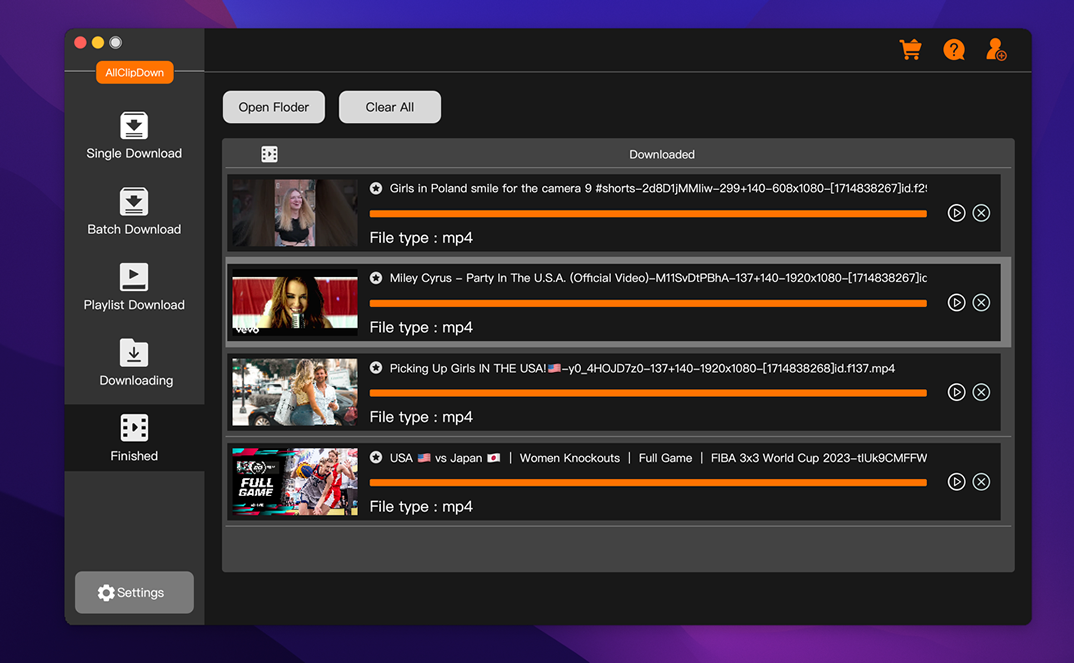This screenshot has height=663, width=1074.
Task: Click the film strip icon in Downloaded header
Action: click(269, 154)
